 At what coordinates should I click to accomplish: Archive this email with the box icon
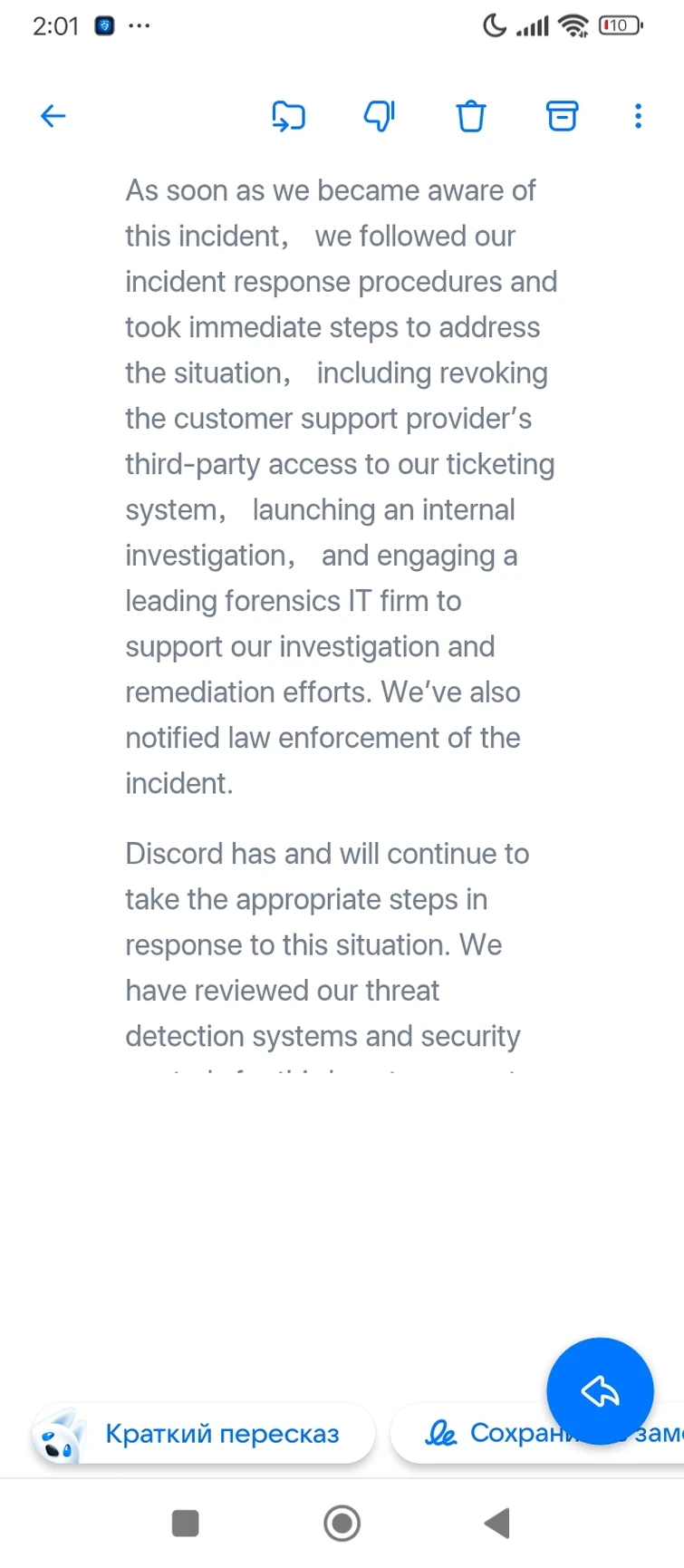[562, 116]
